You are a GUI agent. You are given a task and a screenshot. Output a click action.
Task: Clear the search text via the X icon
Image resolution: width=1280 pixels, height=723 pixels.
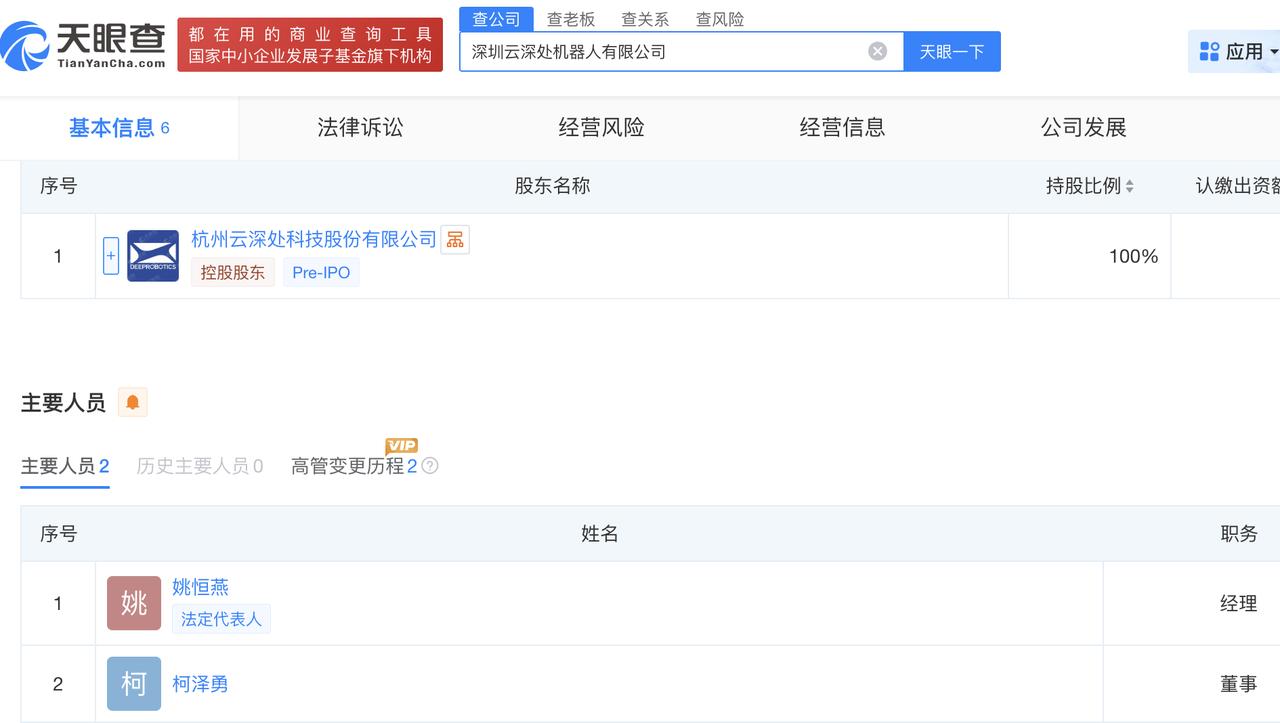coord(877,51)
